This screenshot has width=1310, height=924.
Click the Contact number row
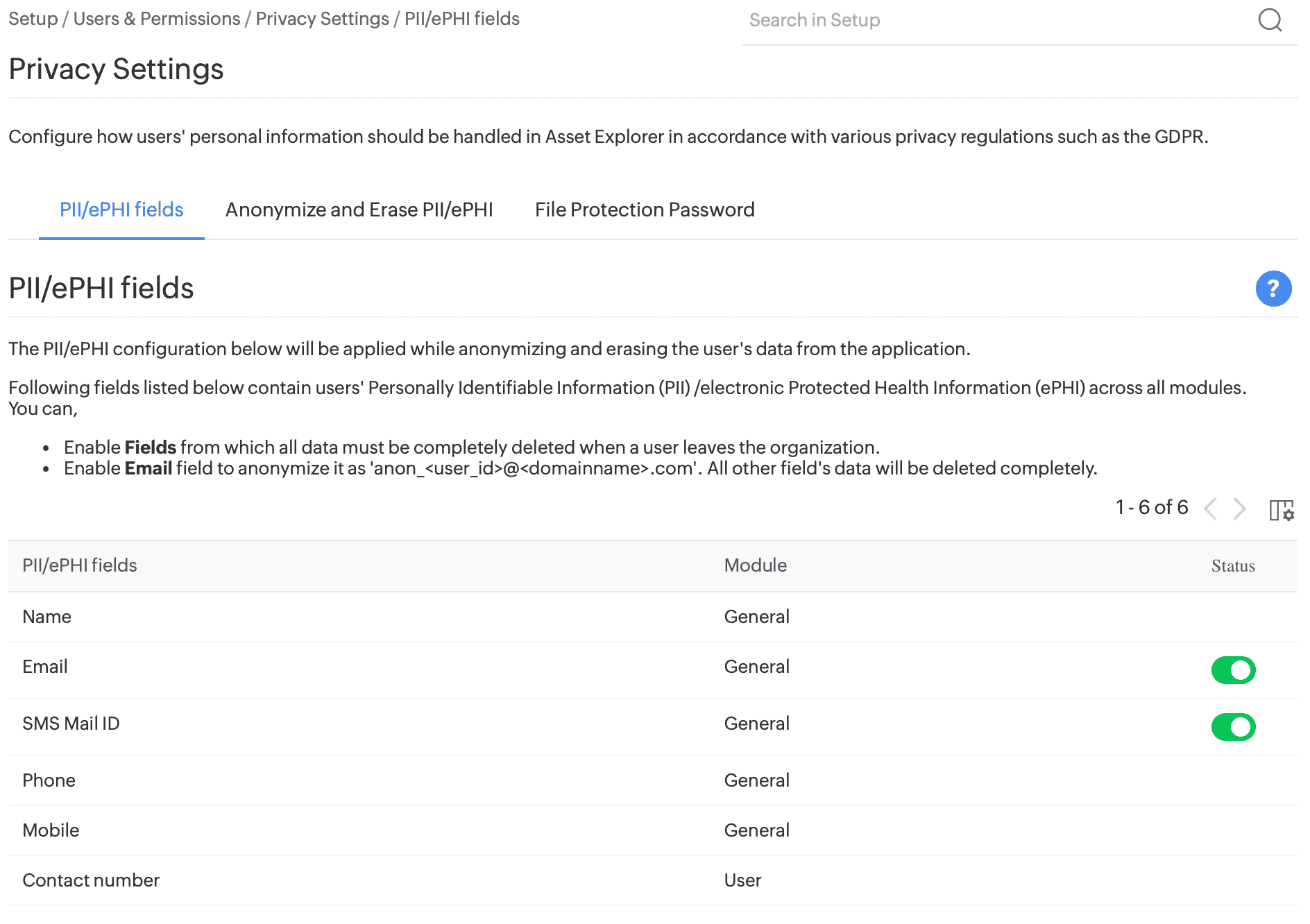tap(91, 880)
